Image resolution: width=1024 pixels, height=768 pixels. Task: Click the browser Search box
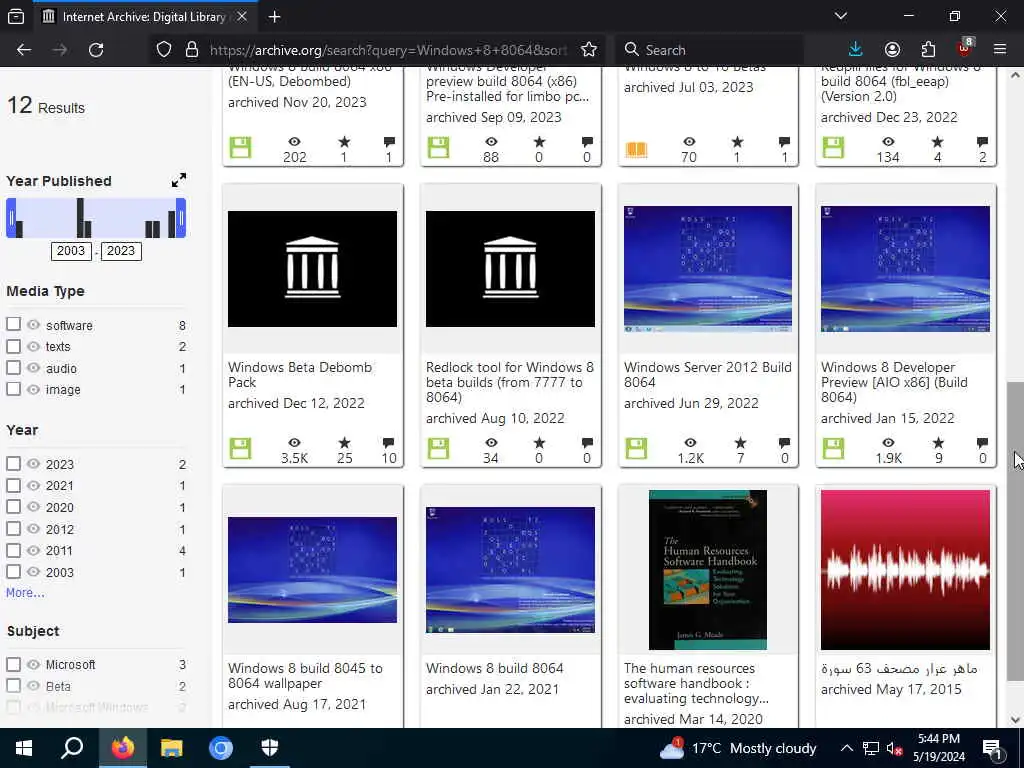pyautogui.click(x=709, y=50)
